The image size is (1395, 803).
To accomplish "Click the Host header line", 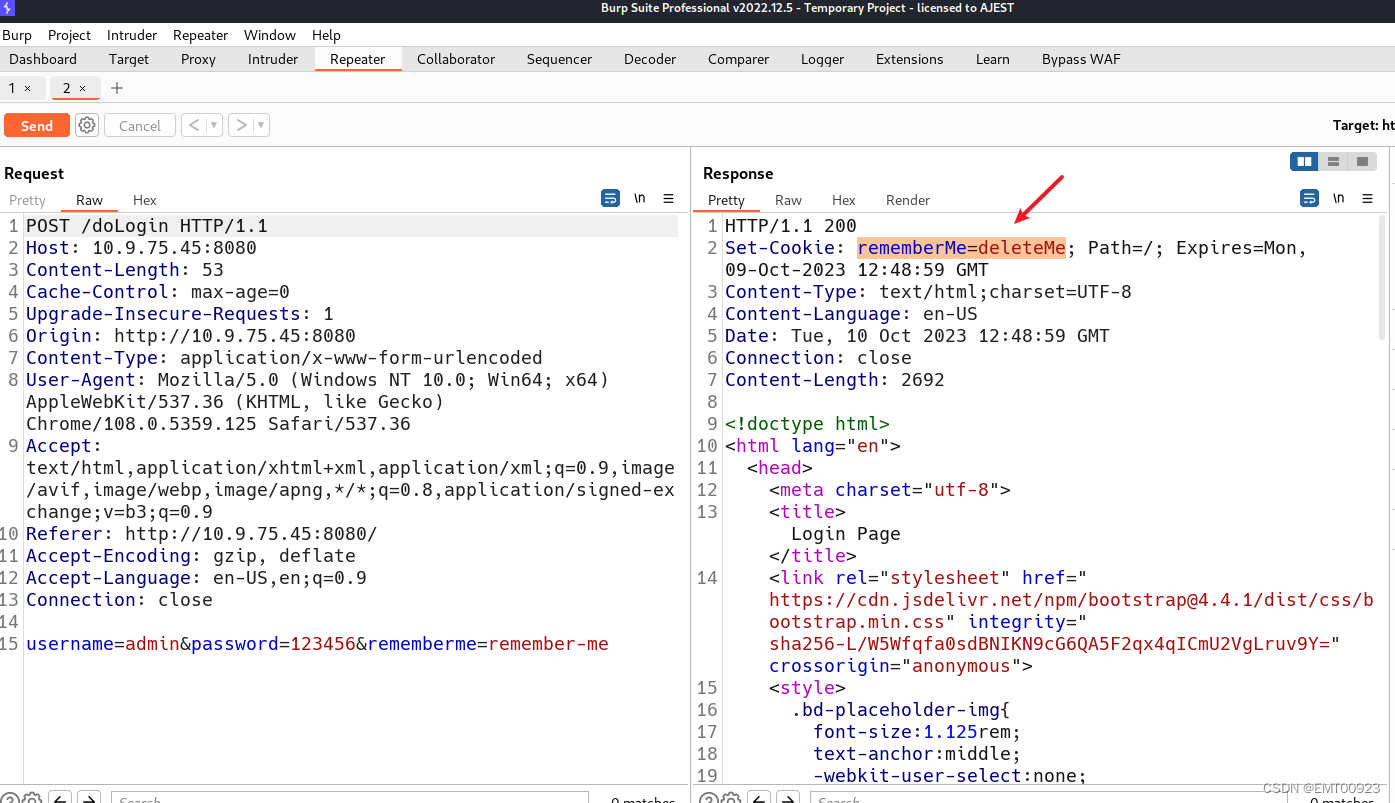I will [141, 248].
